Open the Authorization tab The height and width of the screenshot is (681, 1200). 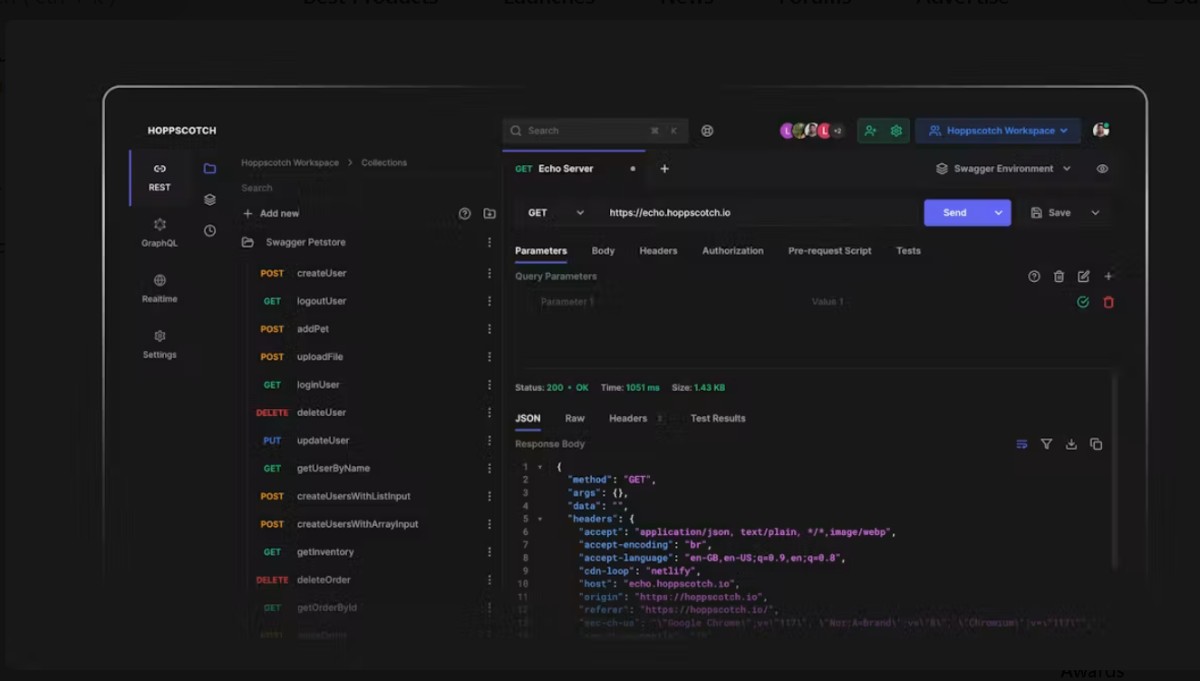point(733,251)
